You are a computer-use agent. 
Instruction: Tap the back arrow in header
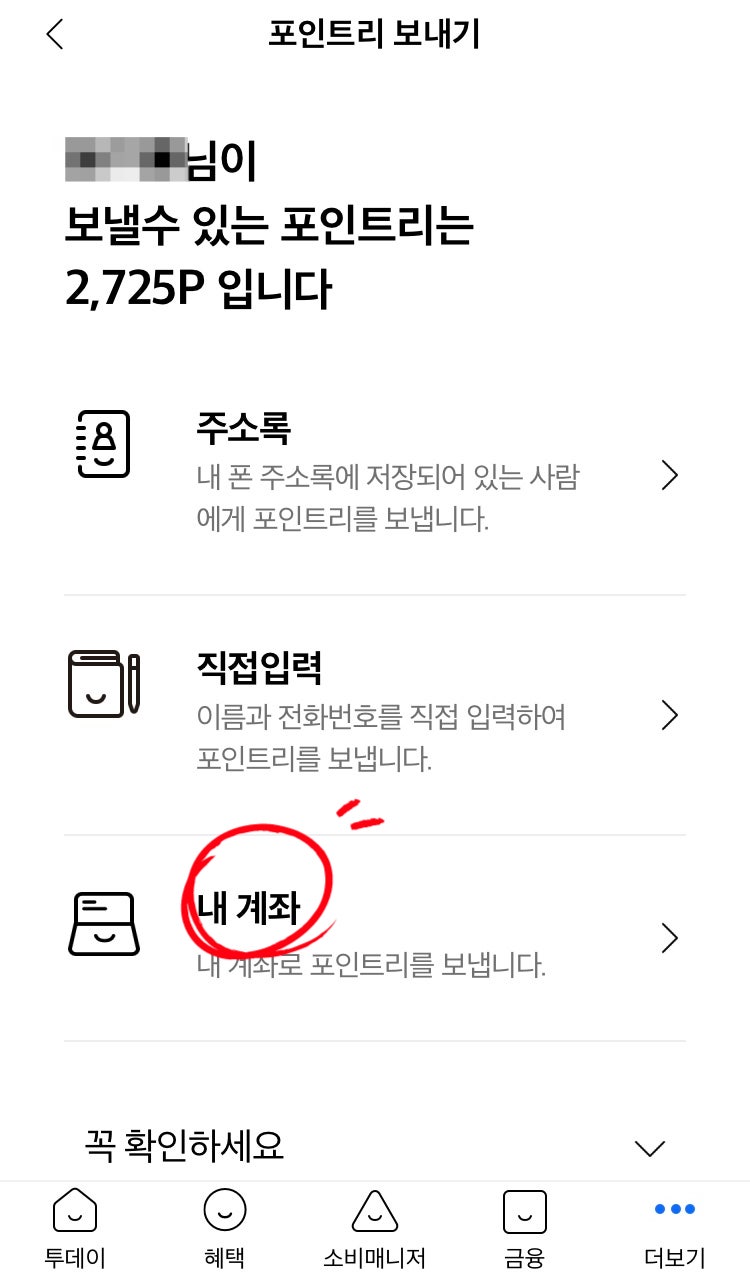pyautogui.click(x=54, y=34)
